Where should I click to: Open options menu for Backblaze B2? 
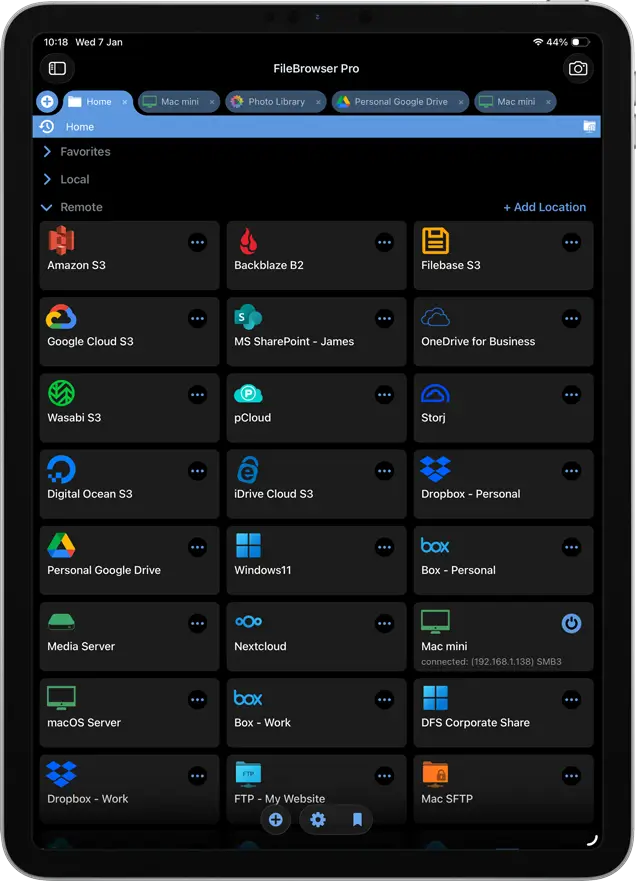384,243
